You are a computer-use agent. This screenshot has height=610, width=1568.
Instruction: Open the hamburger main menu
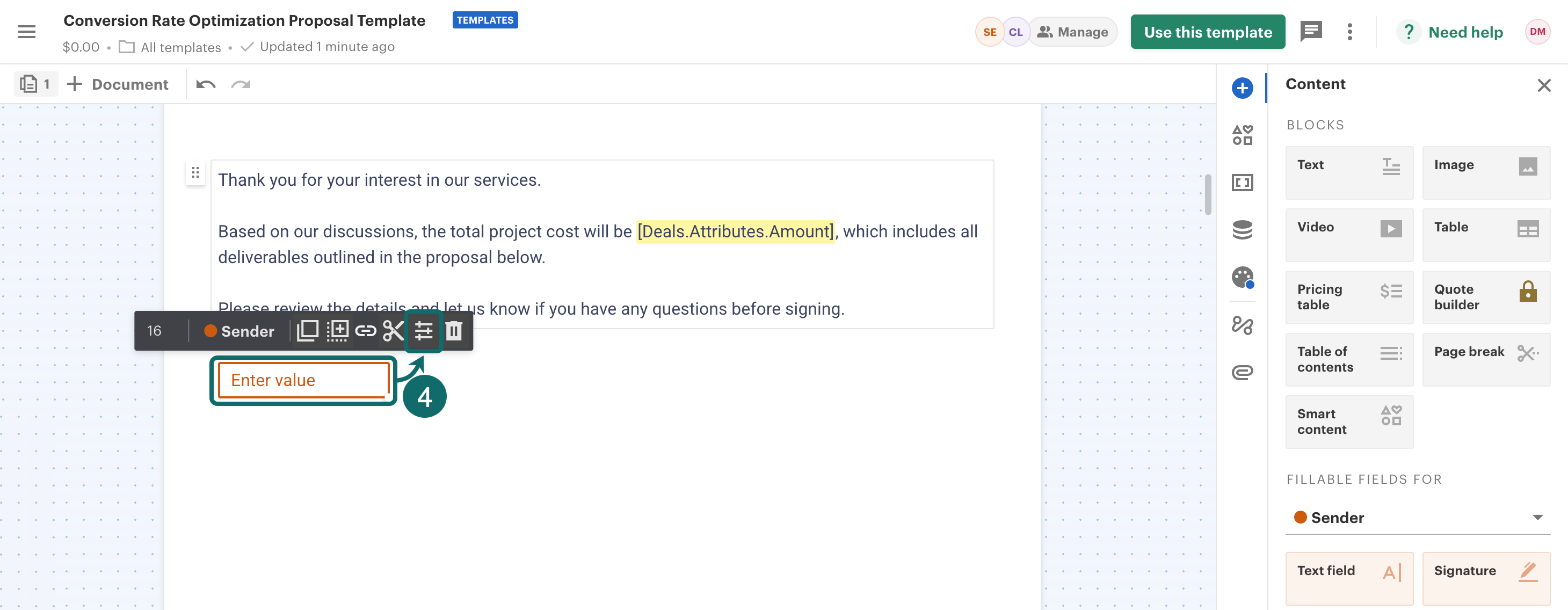(x=27, y=32)
